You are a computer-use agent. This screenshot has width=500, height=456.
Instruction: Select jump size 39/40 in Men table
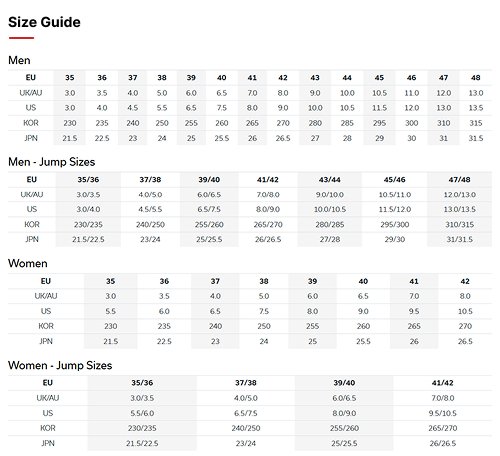point(209,180)
